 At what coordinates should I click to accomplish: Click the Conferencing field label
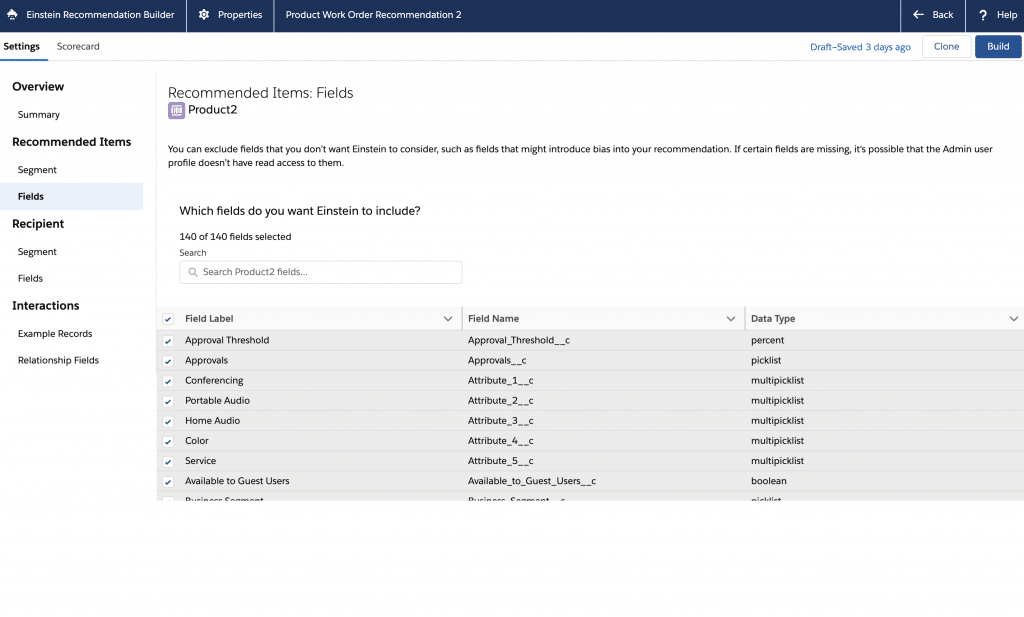pyautogui.click(x=214, y=381)
